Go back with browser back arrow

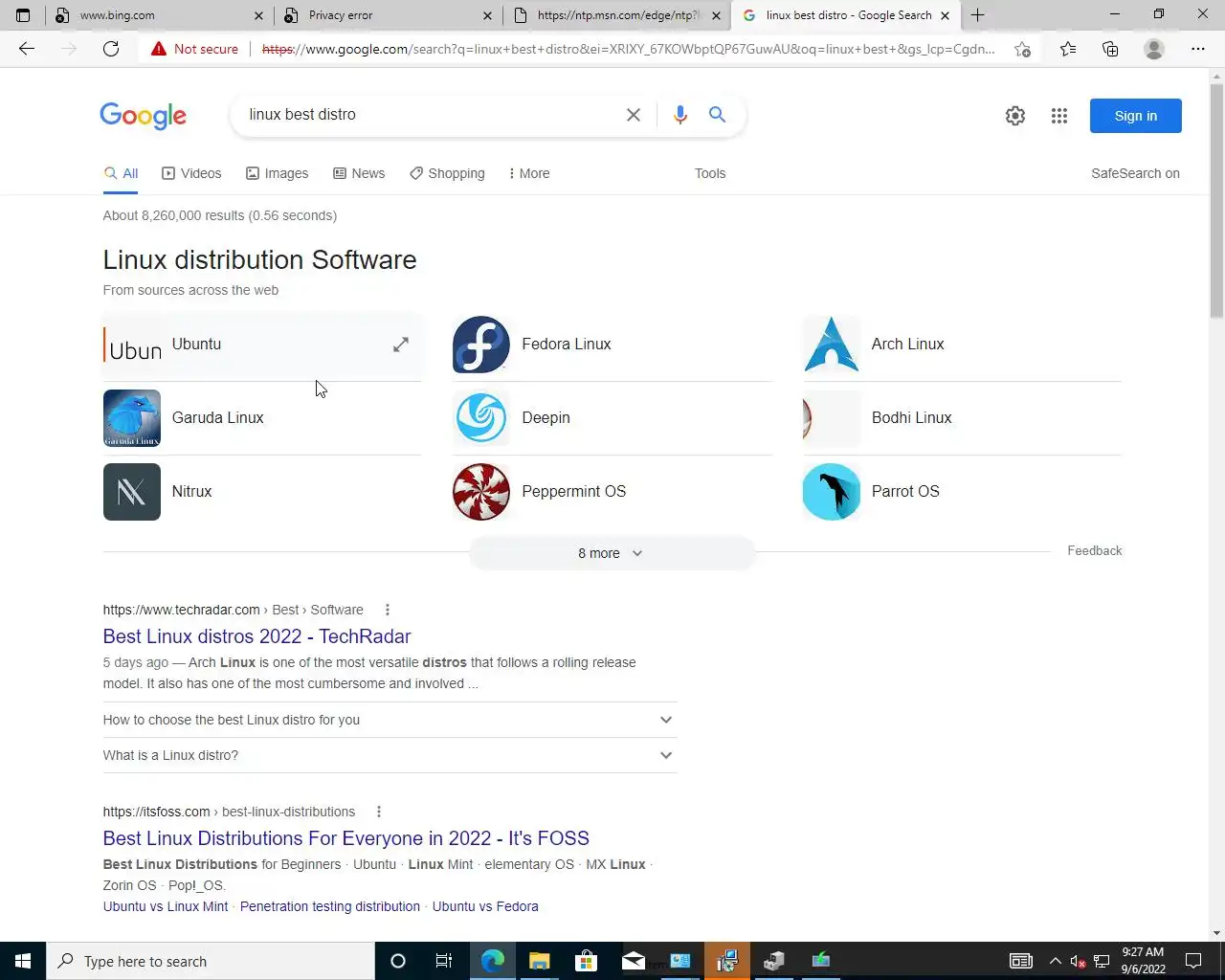tap(27, 49)
